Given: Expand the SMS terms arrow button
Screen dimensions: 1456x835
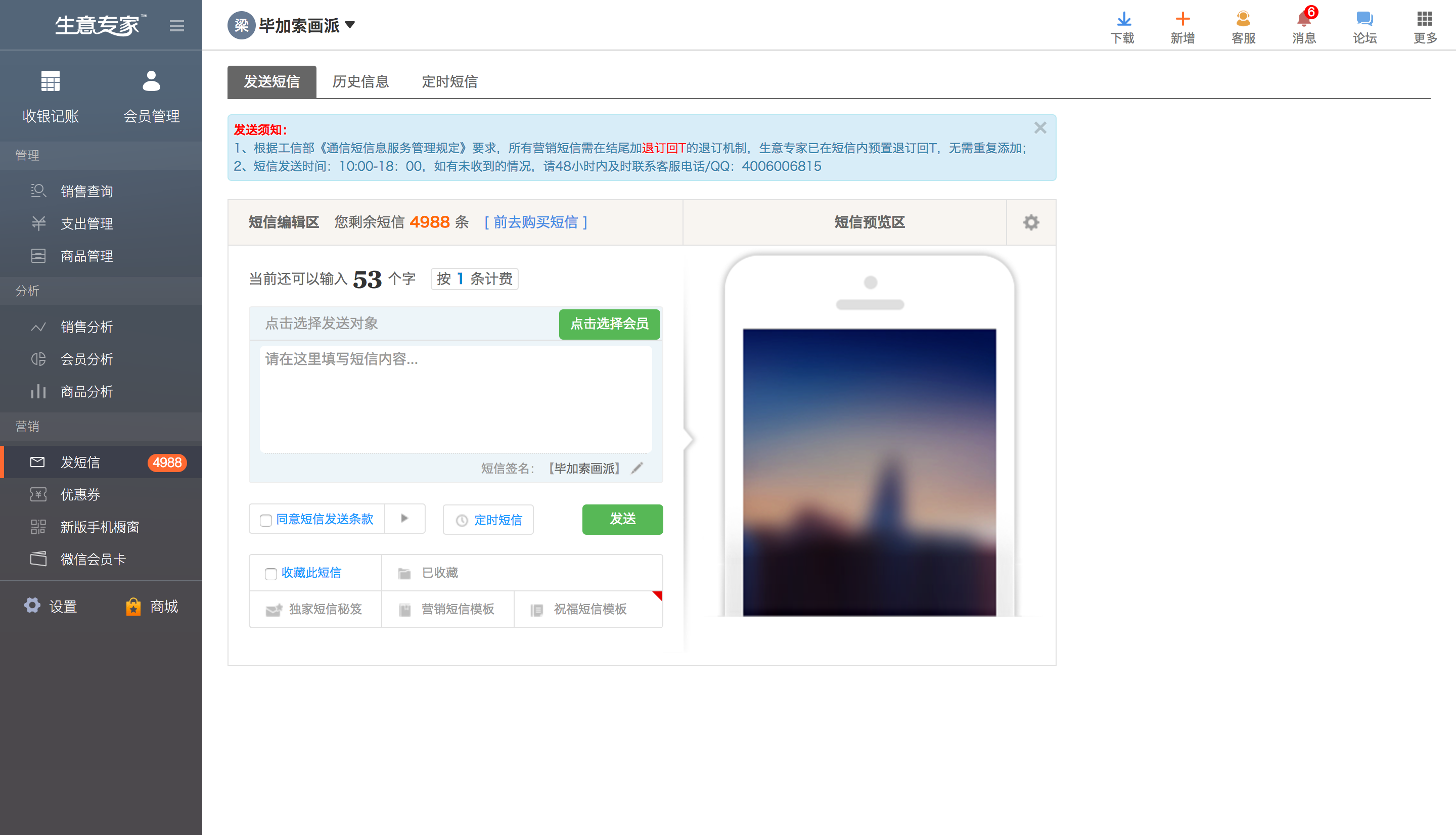Looking at the screenshot, I should [x=404, y=519].
